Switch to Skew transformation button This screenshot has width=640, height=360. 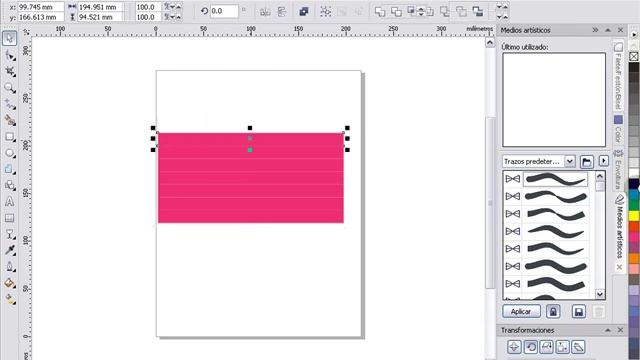pos(578,347)
